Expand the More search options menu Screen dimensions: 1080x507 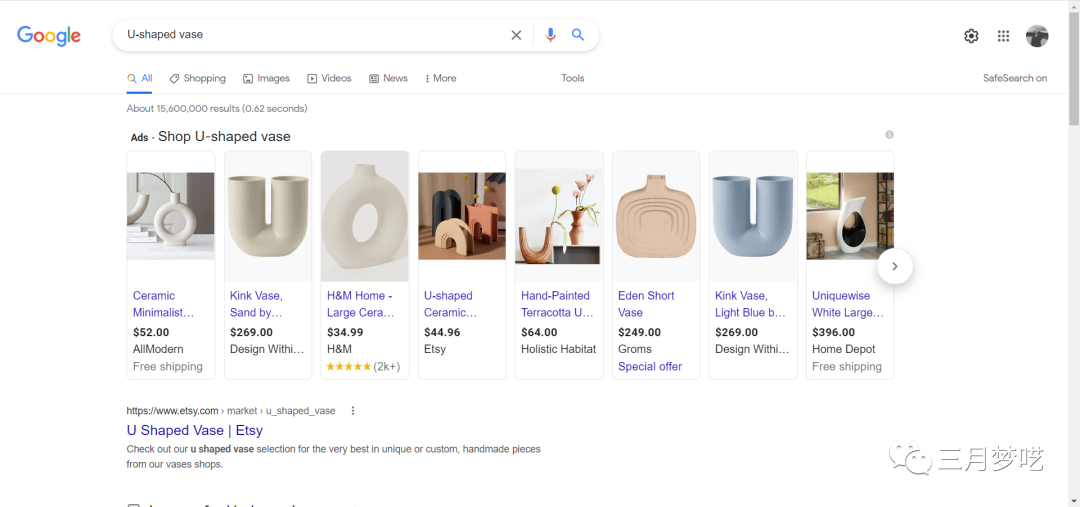click(x=441, y=79)
